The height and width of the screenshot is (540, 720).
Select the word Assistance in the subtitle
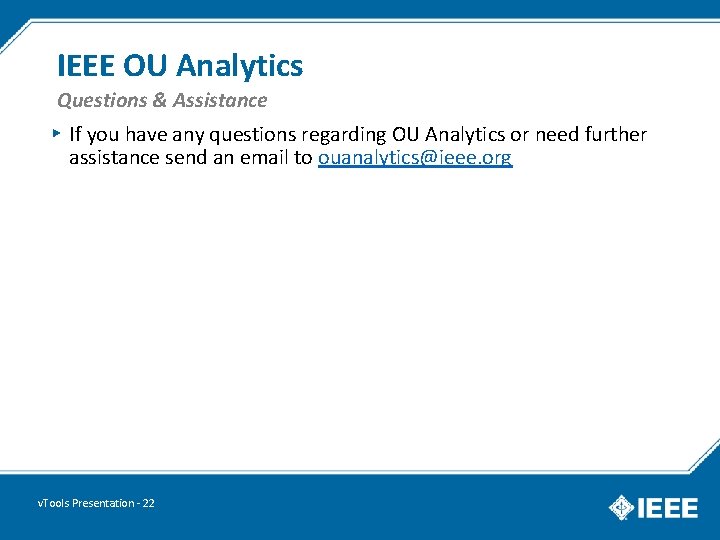click(220, 100)
